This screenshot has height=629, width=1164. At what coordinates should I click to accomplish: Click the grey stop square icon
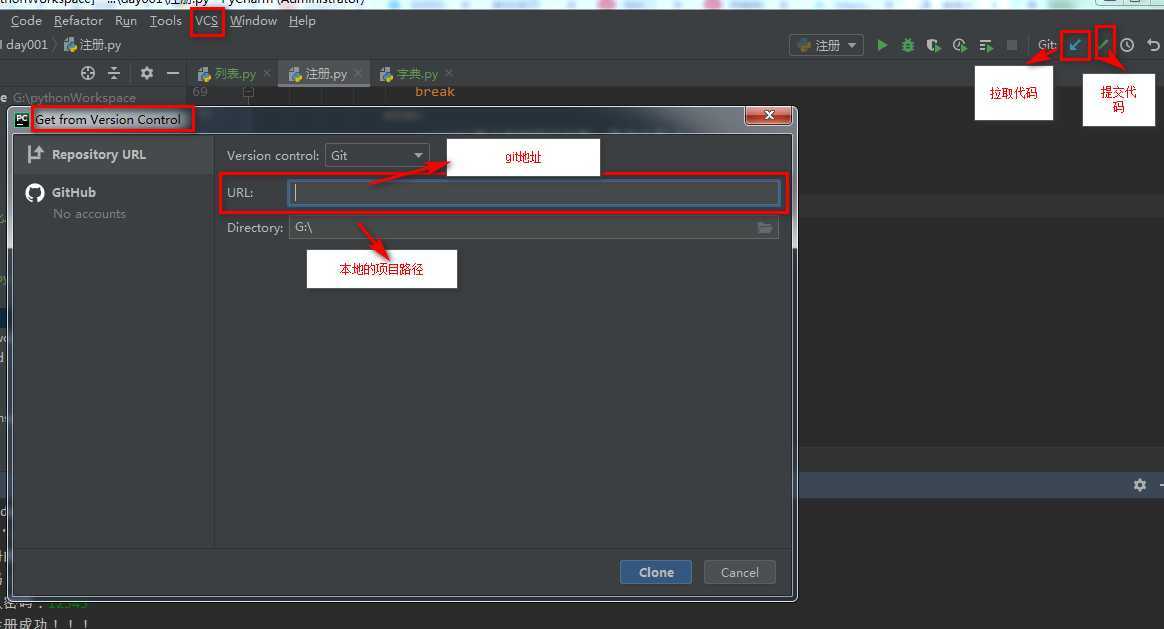[x=1012, y=45]
